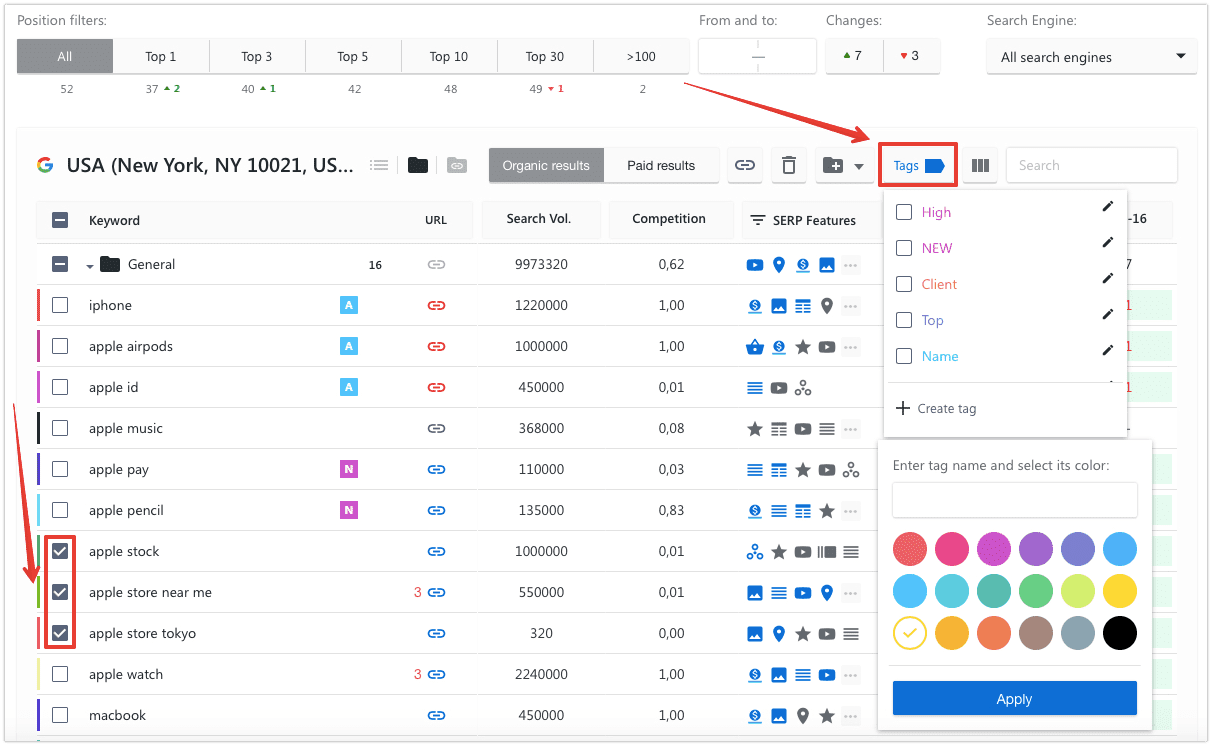Check the Top tag checkbox
The image size is (1212, 746).
point(904,320)
